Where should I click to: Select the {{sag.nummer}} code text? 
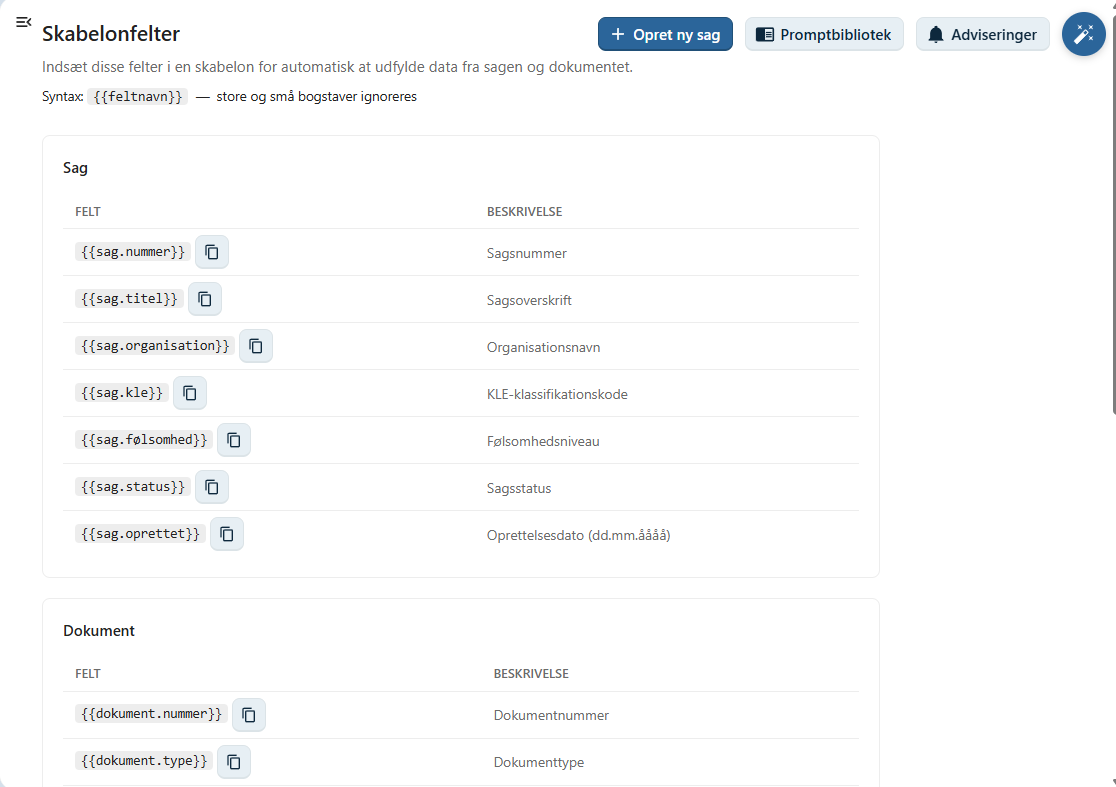(132, 252)
